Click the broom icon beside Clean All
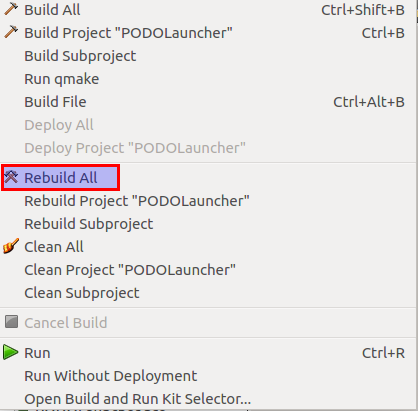 pos(11,246)
